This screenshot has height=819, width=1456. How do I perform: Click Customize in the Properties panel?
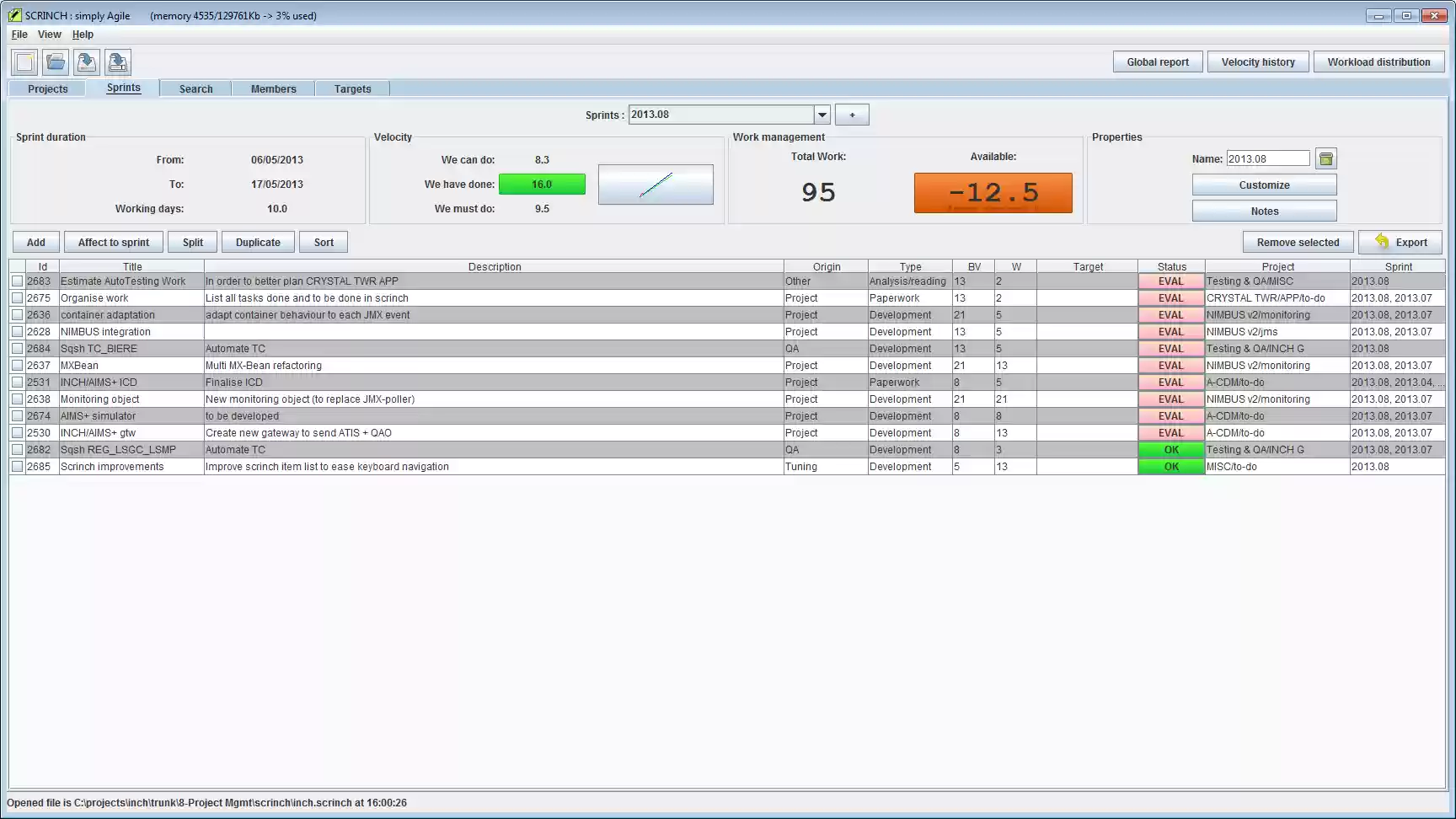1264,185
